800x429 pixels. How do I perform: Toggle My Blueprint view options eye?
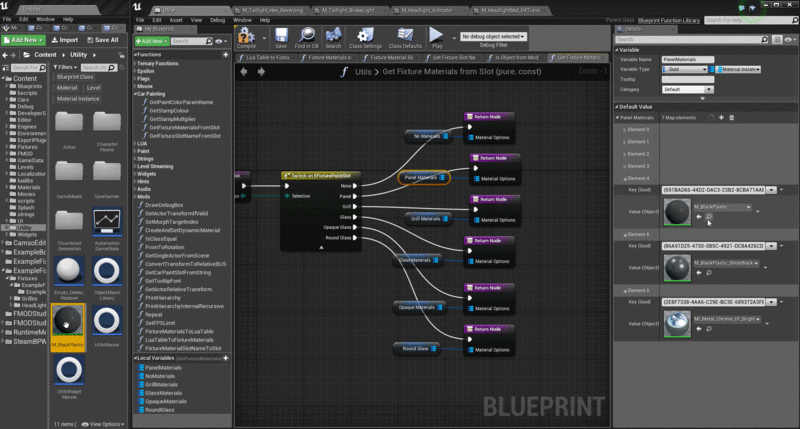click(220, 41)
